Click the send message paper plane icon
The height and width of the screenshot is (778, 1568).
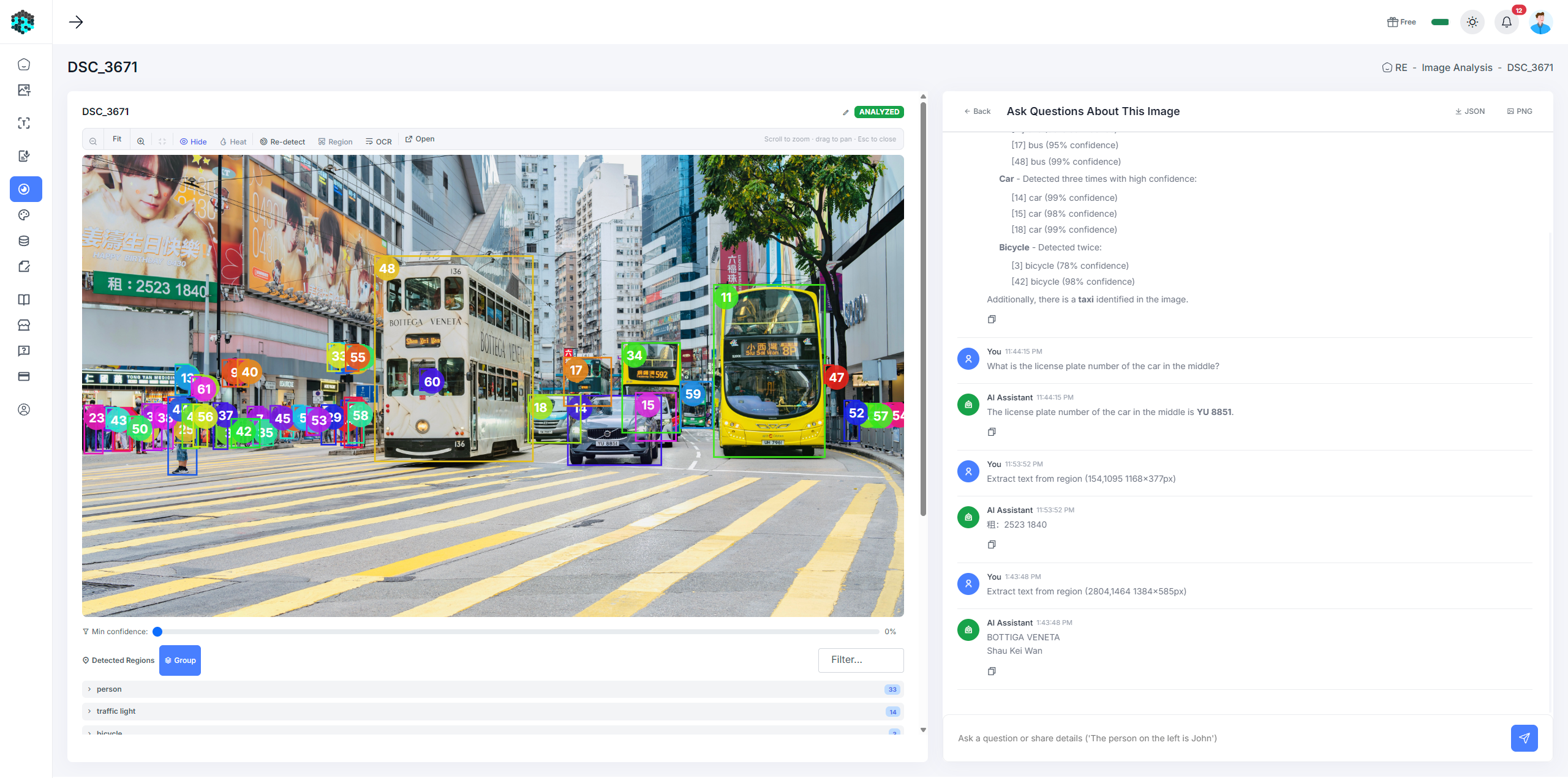click(x=1524, y=738)
